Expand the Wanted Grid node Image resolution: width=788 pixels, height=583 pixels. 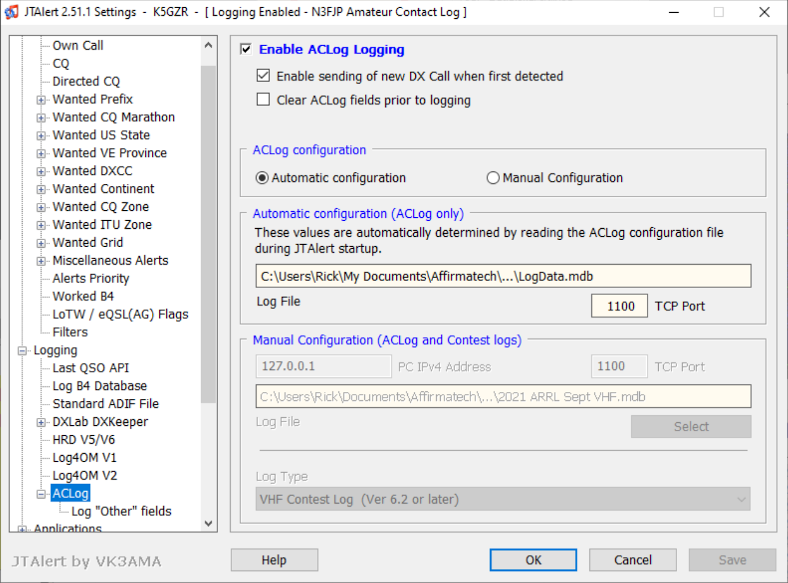(41, 243)
